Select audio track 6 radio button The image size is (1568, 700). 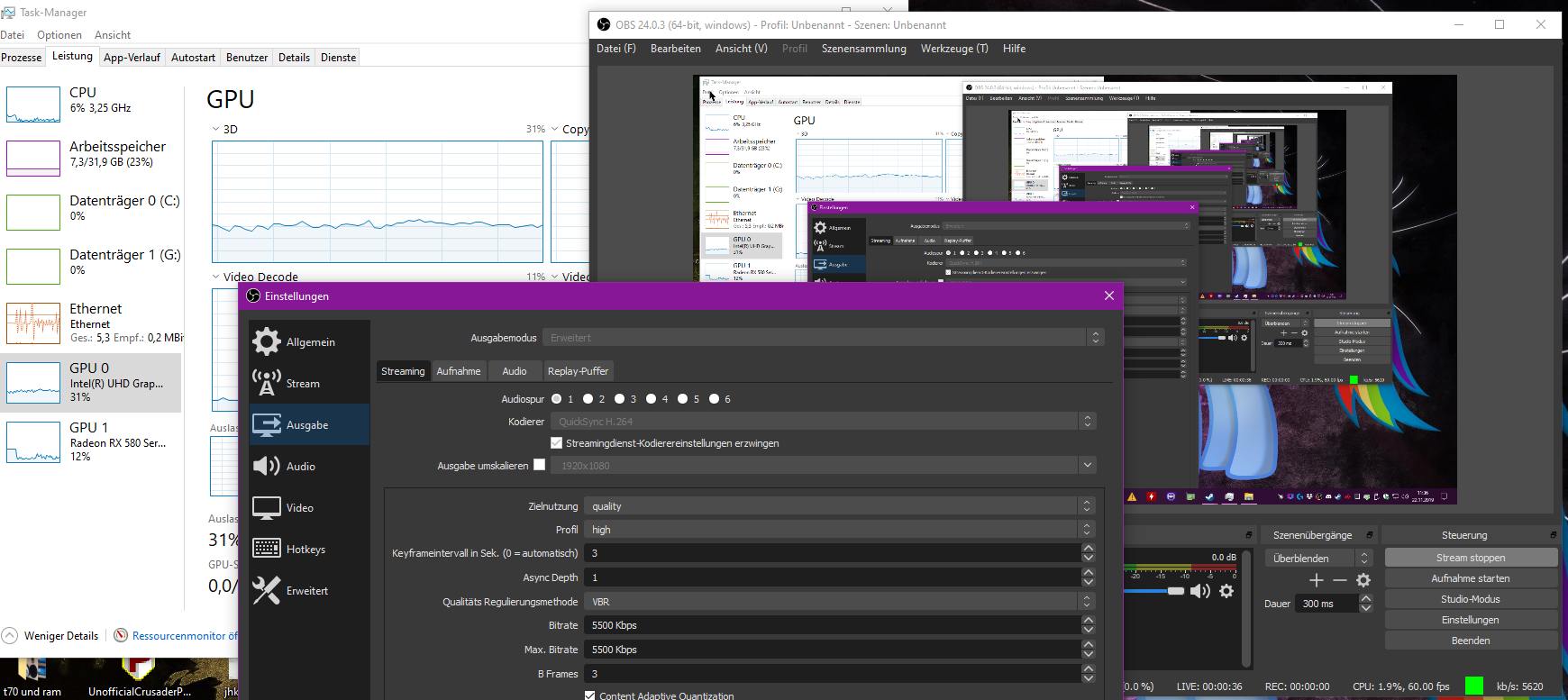715,398
